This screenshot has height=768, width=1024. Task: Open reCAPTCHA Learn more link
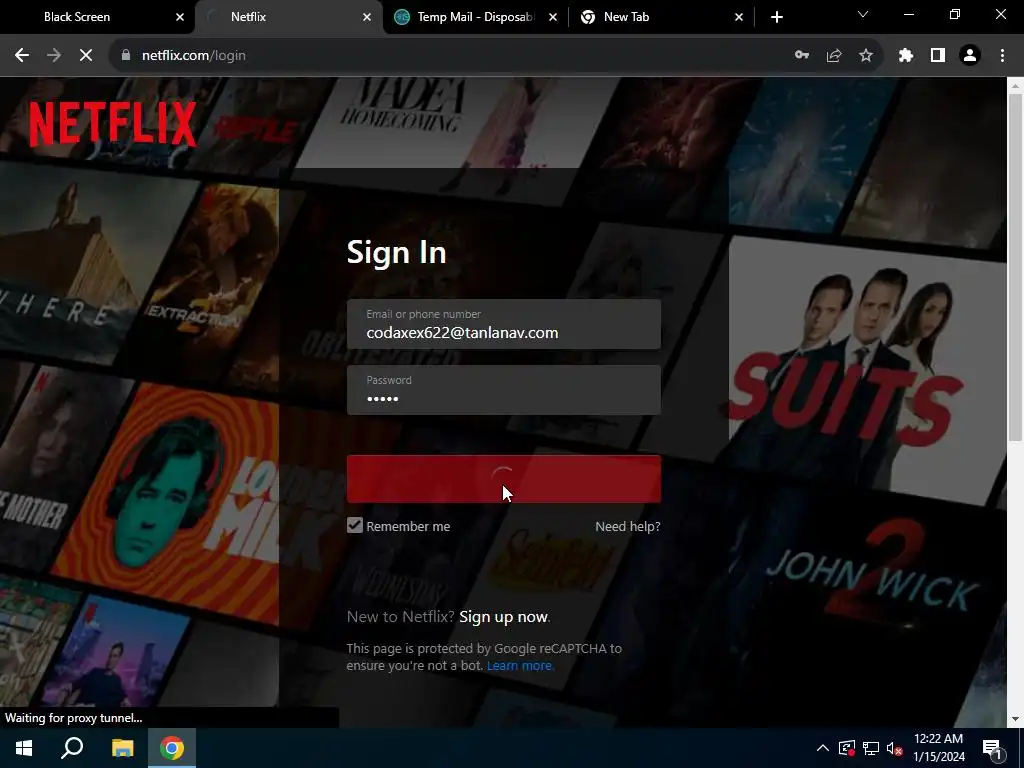coord(519,665)
